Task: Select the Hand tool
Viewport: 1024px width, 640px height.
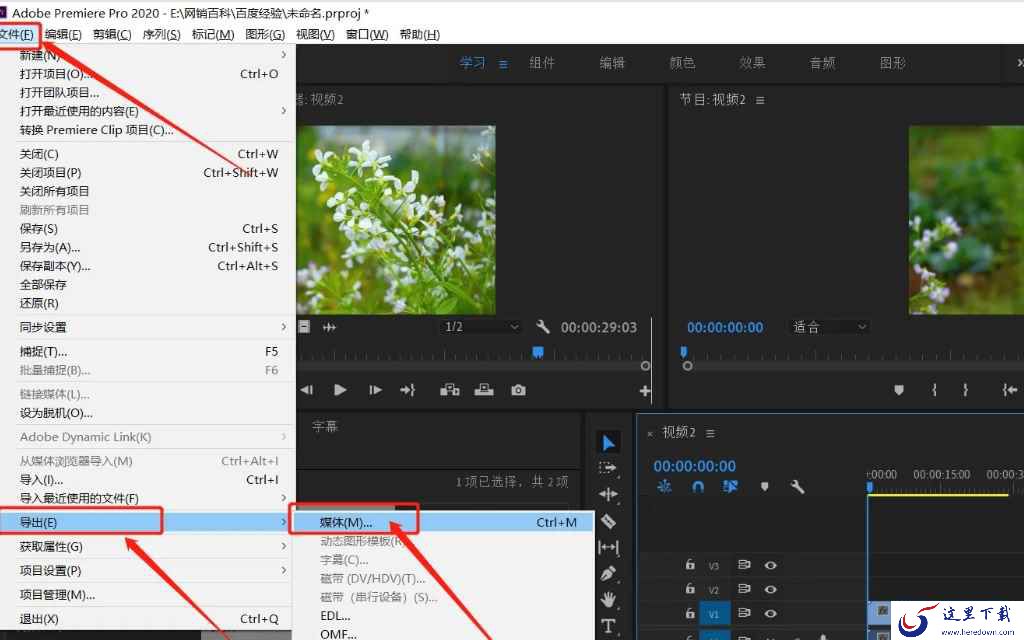Action: pyautogui.click(x=608, y=600)
